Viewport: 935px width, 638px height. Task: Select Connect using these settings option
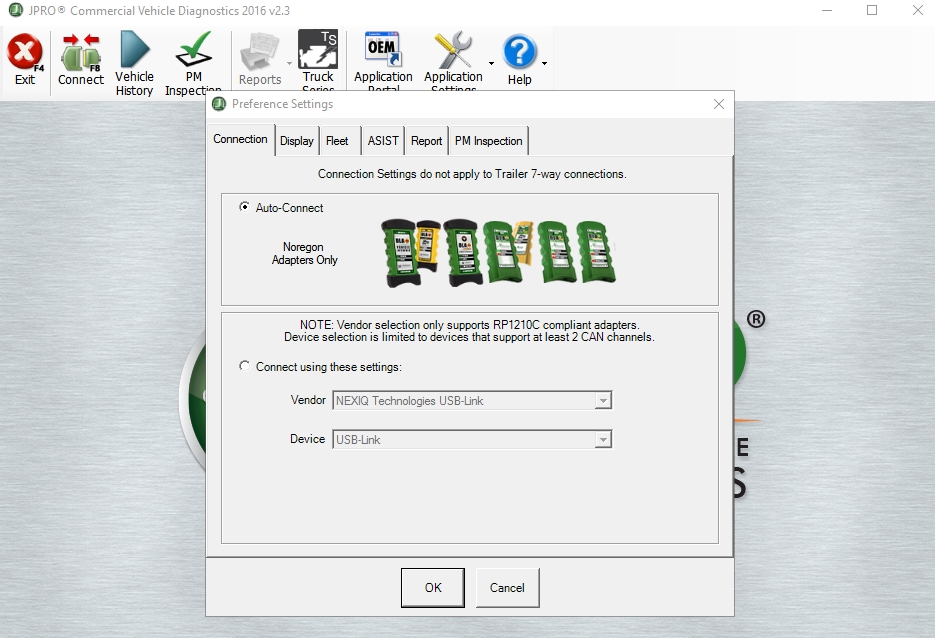(244, 366)
